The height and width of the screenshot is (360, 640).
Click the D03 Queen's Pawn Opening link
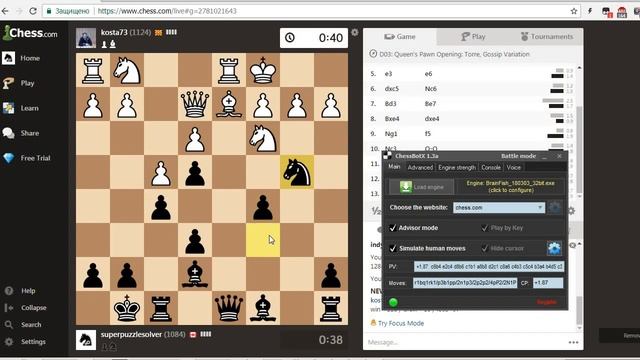[454, 54]
